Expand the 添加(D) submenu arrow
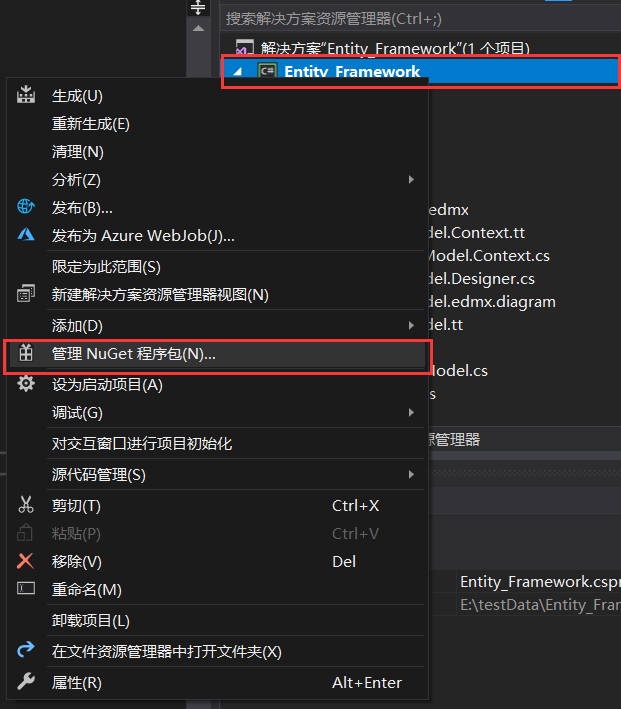 (411, 326)
